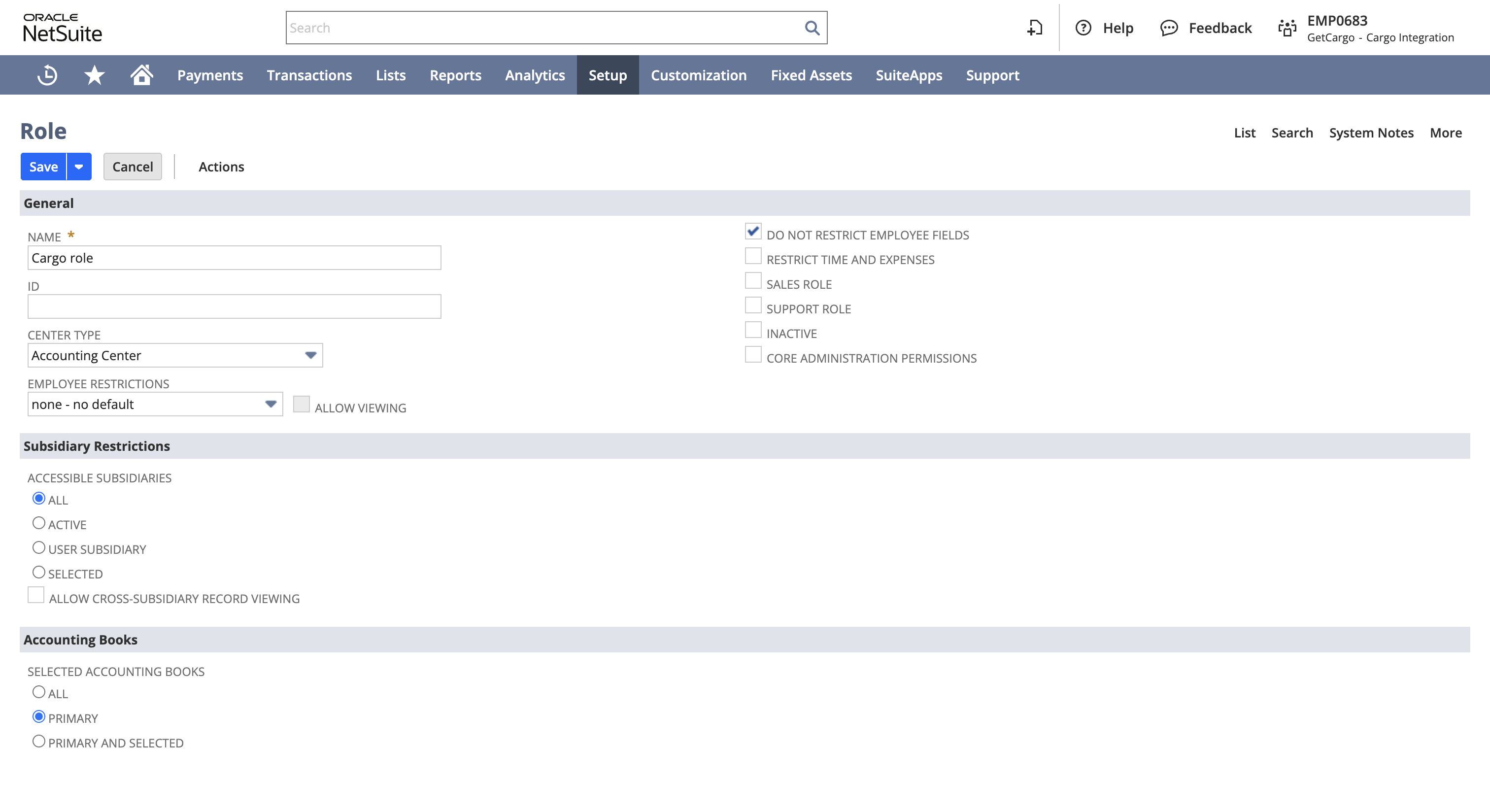This screenshot has height=812, width=1490.
Task: Click the Save button
Action: pos(44,166)
